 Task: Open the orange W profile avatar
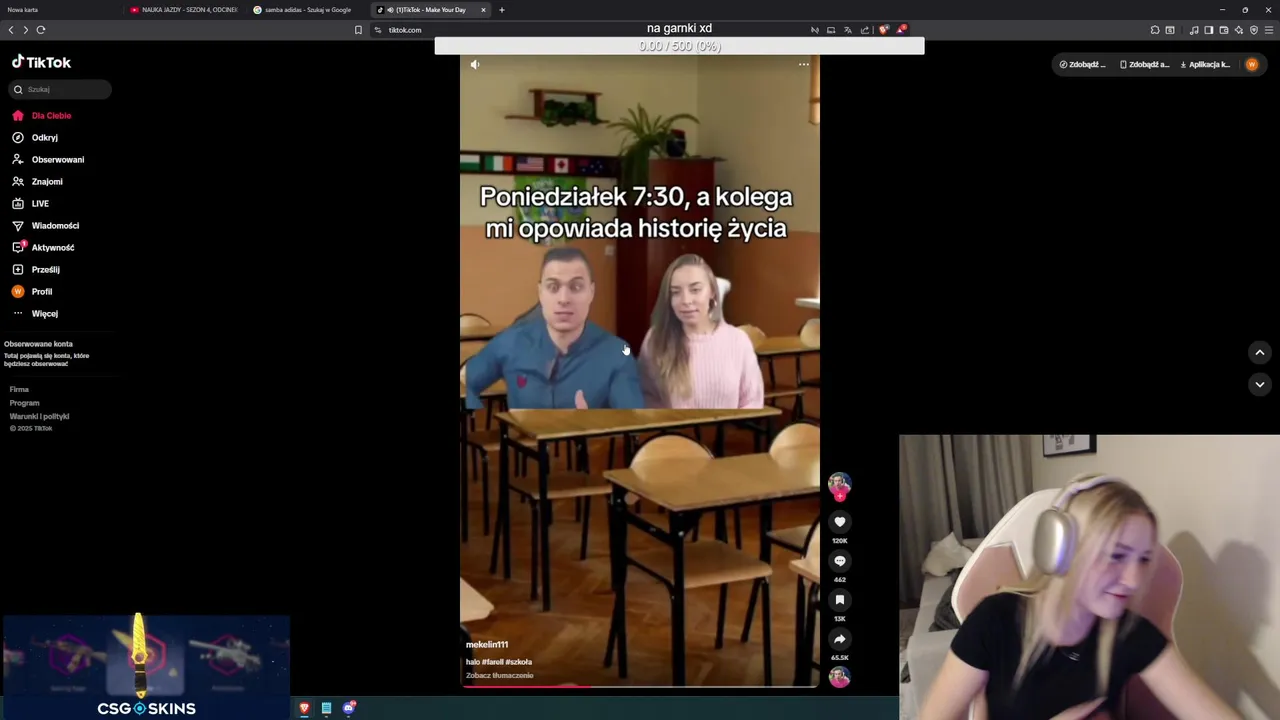point(1251,64)
